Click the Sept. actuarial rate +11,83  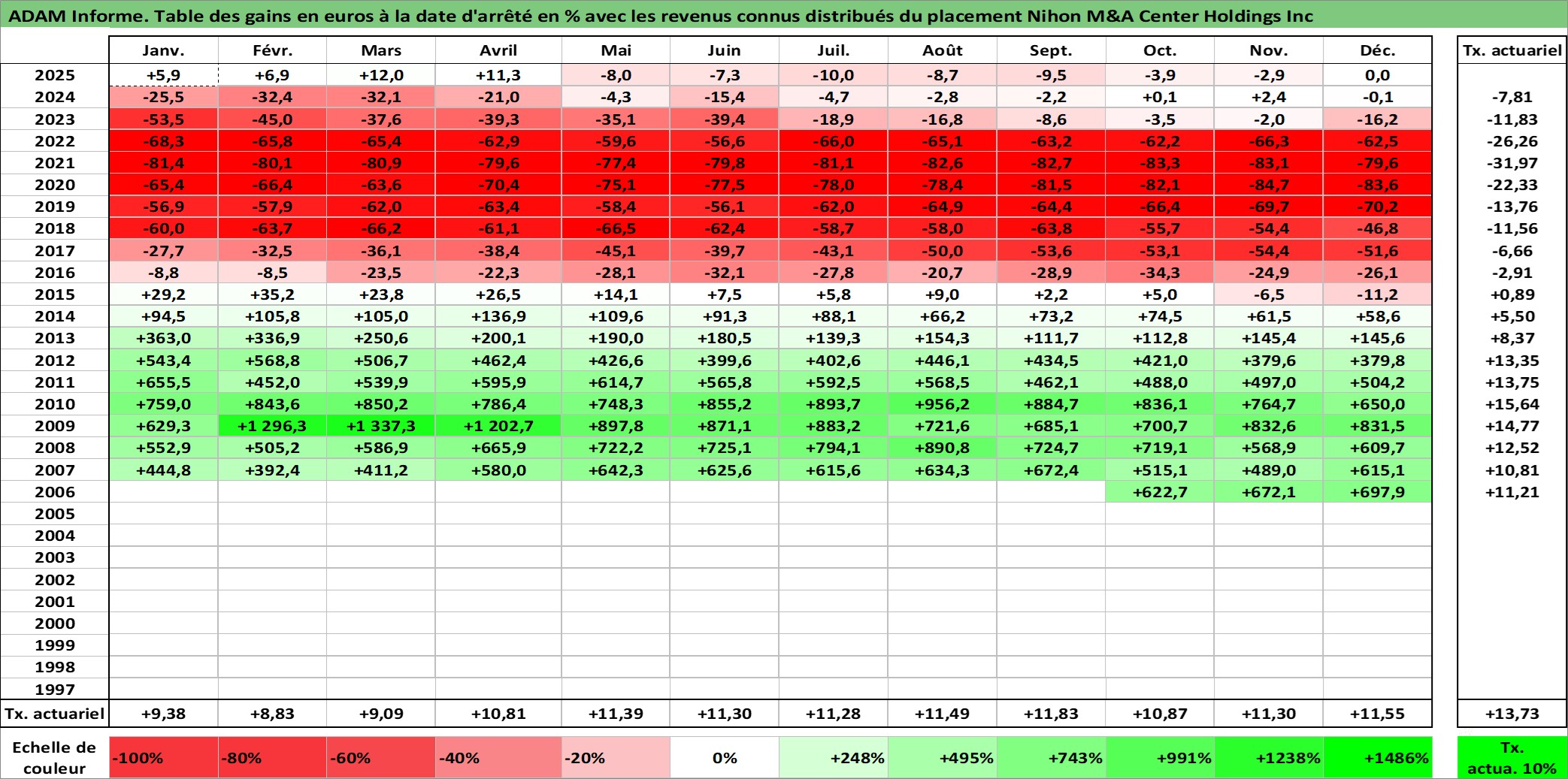(x=1051, y=714)
